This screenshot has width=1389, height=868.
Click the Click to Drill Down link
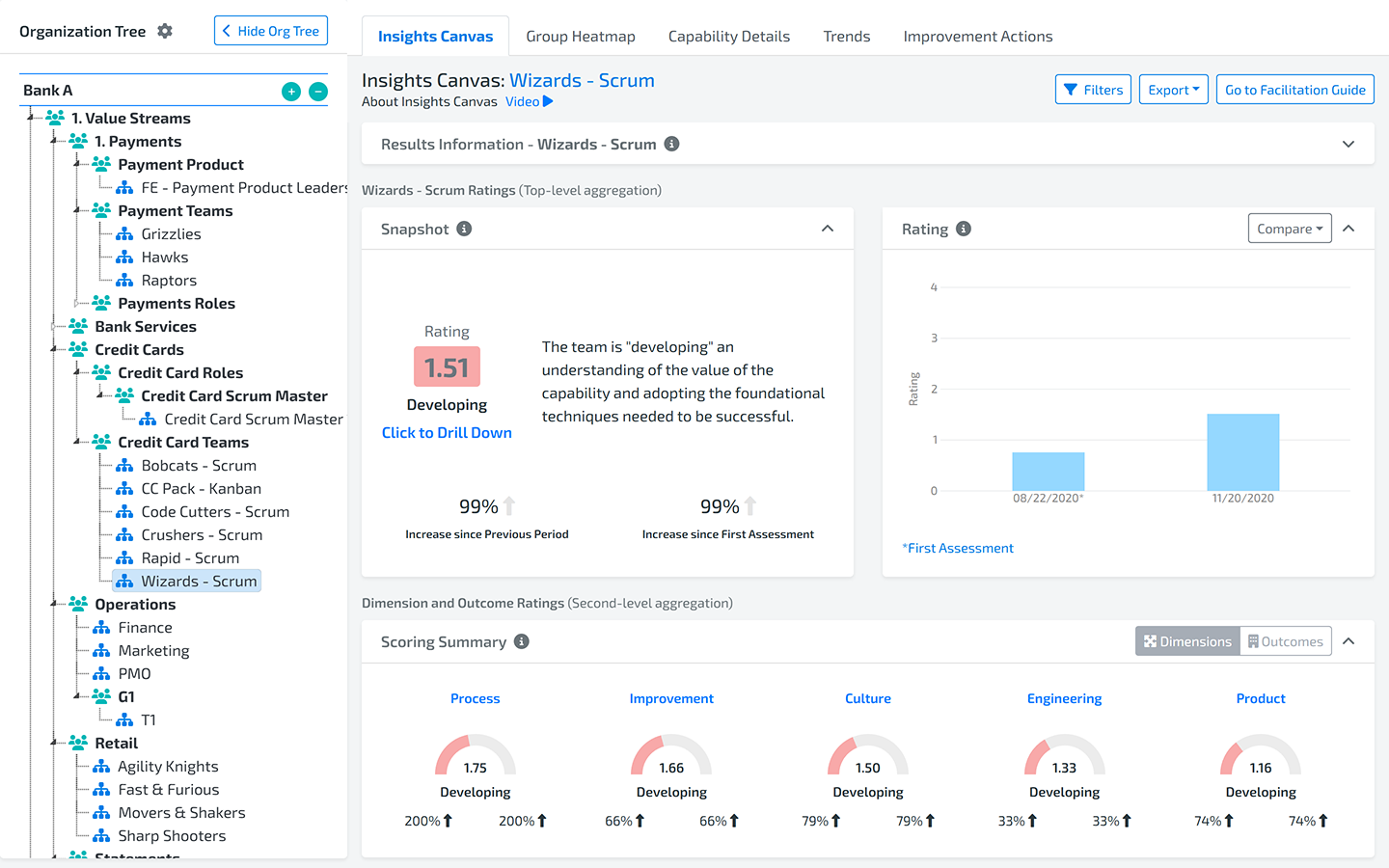pyautogui.click(x=447, y=433)
